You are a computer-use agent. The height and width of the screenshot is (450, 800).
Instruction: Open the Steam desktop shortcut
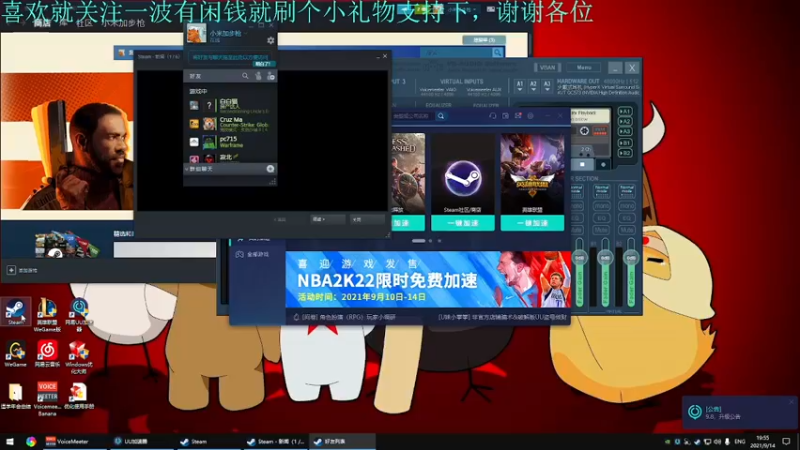pyautogui.click(x=15, y=311)
